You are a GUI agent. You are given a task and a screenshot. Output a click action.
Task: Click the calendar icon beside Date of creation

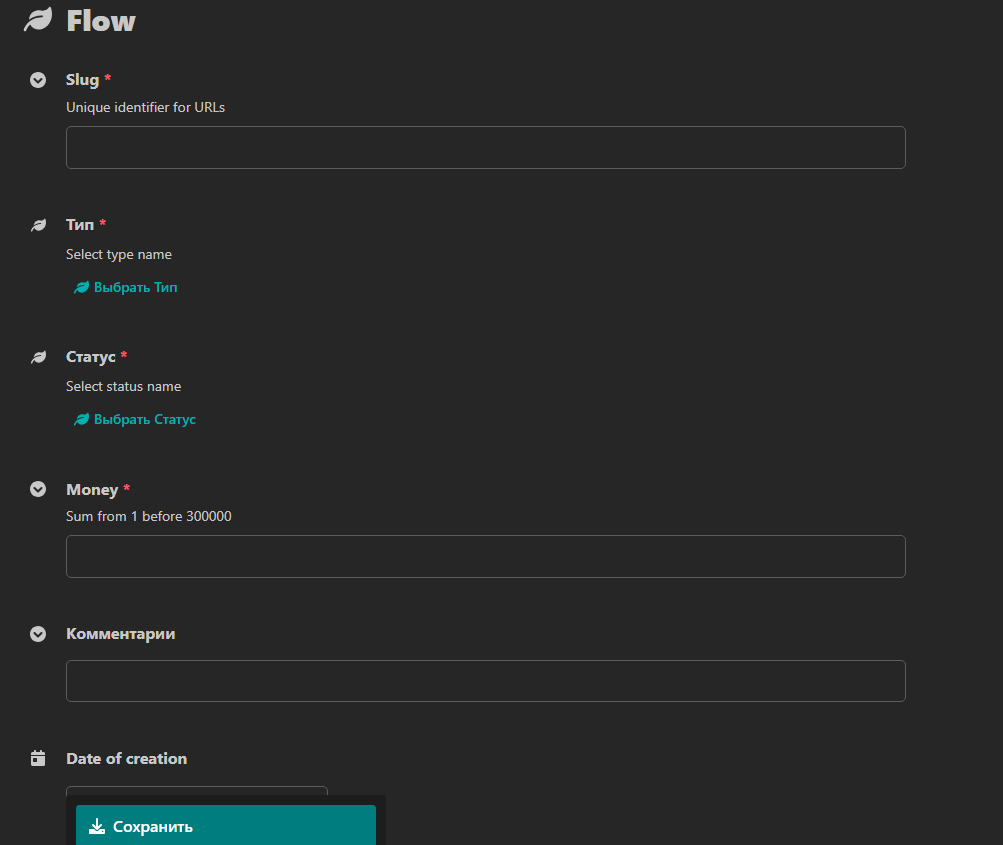(38, 758)
